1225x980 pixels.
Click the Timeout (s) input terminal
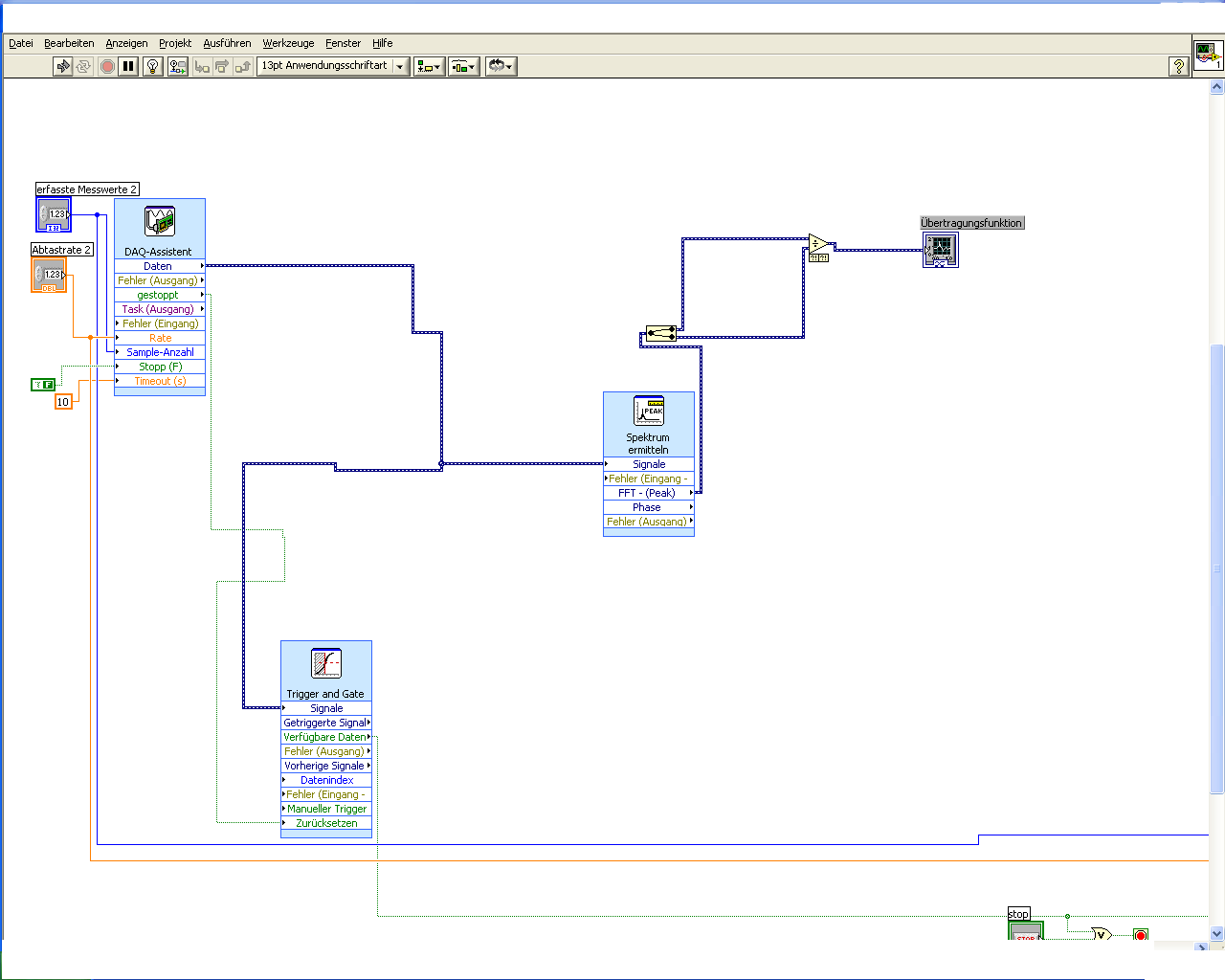160,381
